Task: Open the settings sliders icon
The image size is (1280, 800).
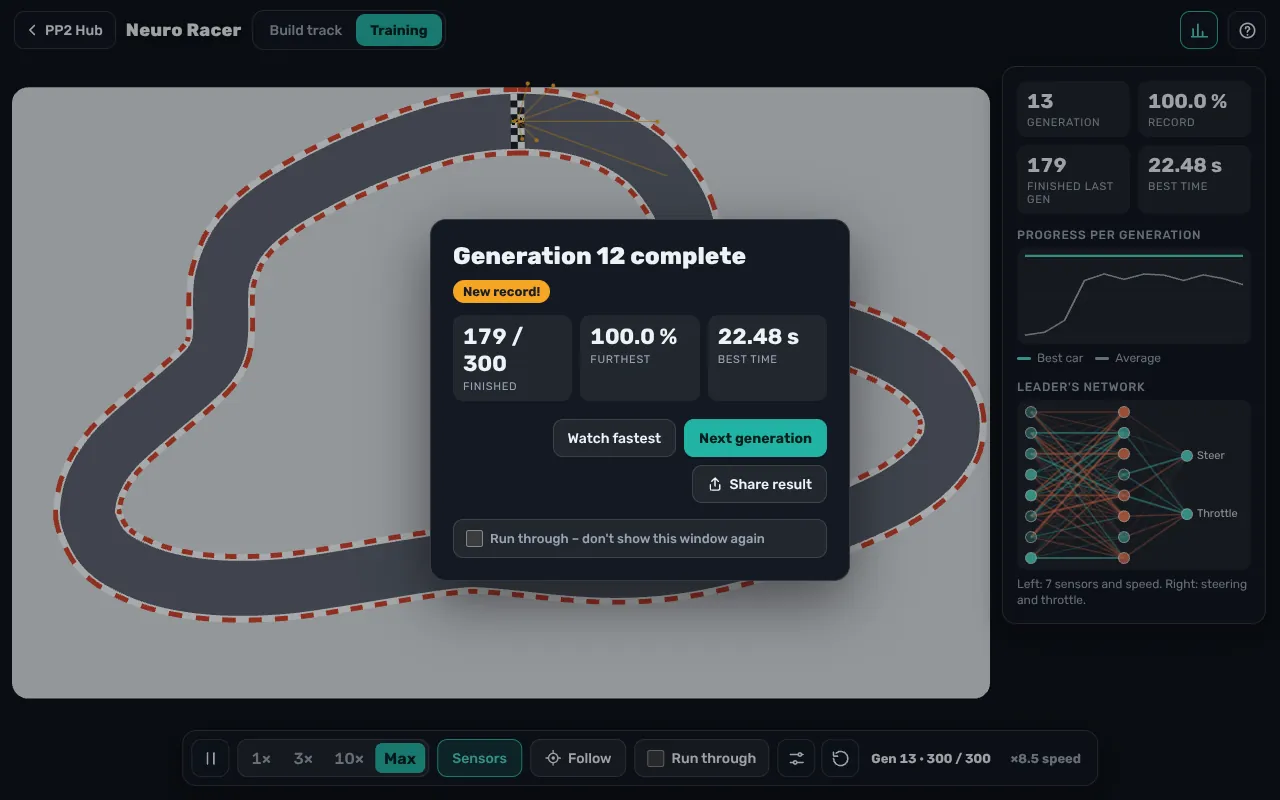Action: tap(796, 758)
